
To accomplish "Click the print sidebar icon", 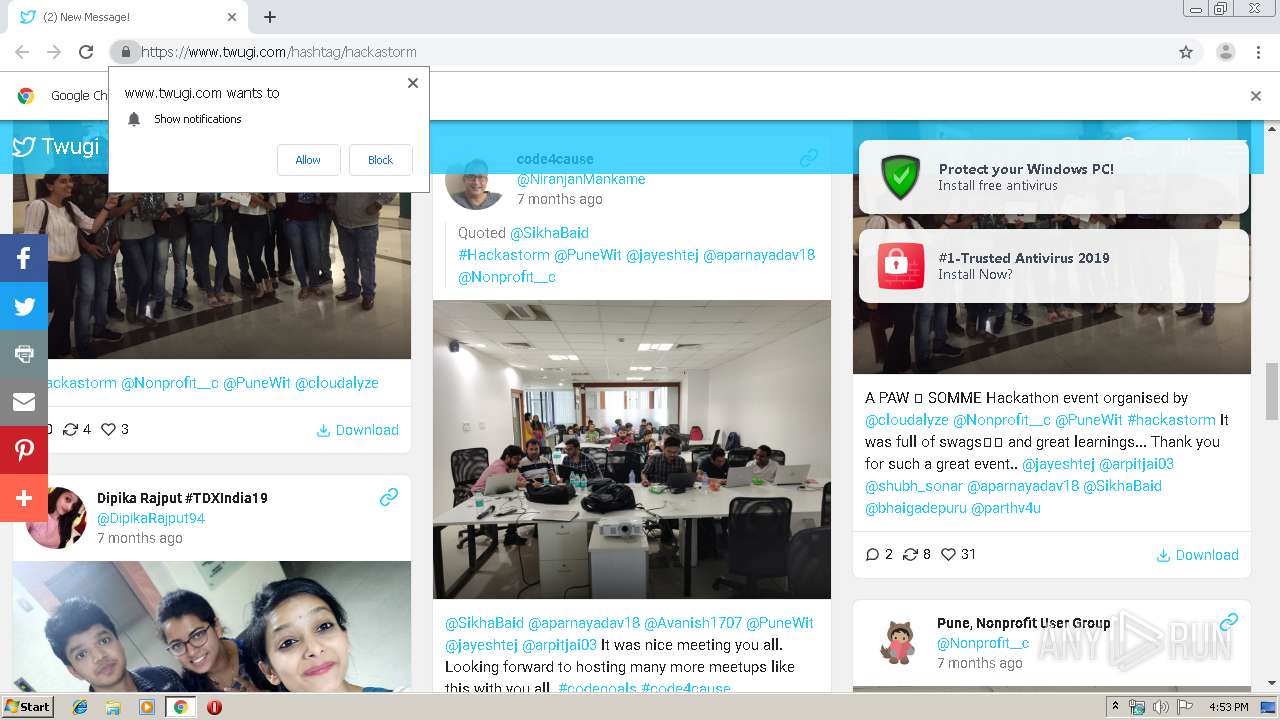I will click(24, 354).
